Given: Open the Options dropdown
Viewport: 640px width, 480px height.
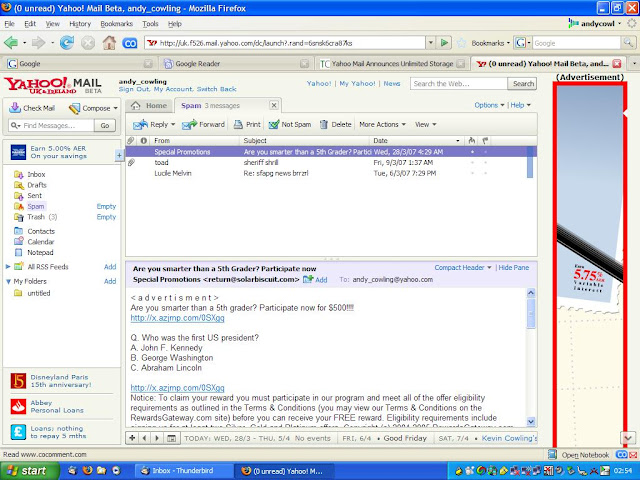Looking at the screenshot, I should pos(489,105).
